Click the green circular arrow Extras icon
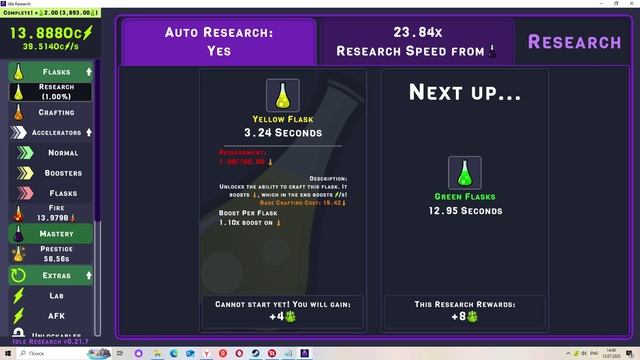Screen dimensions: 640x360 (18, 276)
